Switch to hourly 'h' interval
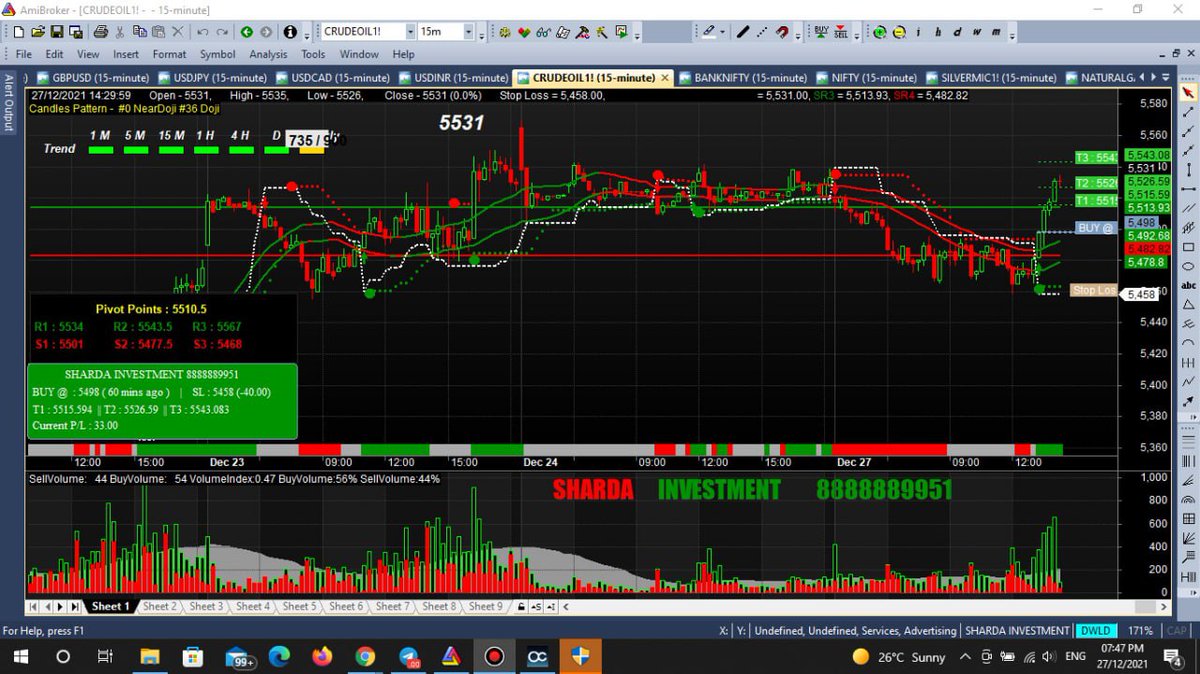This screenshot has width=1200, height=674. click(x=938, y=32)
